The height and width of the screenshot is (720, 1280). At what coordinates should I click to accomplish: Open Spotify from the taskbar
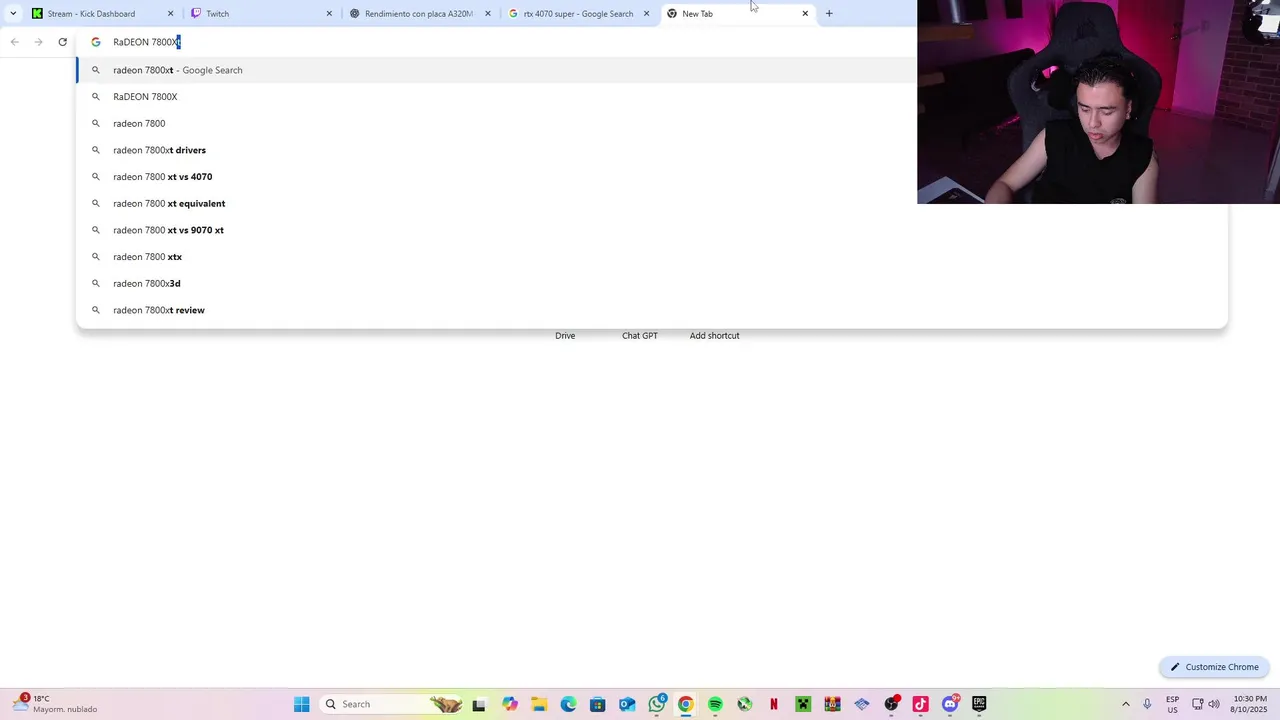coord(715,704)
